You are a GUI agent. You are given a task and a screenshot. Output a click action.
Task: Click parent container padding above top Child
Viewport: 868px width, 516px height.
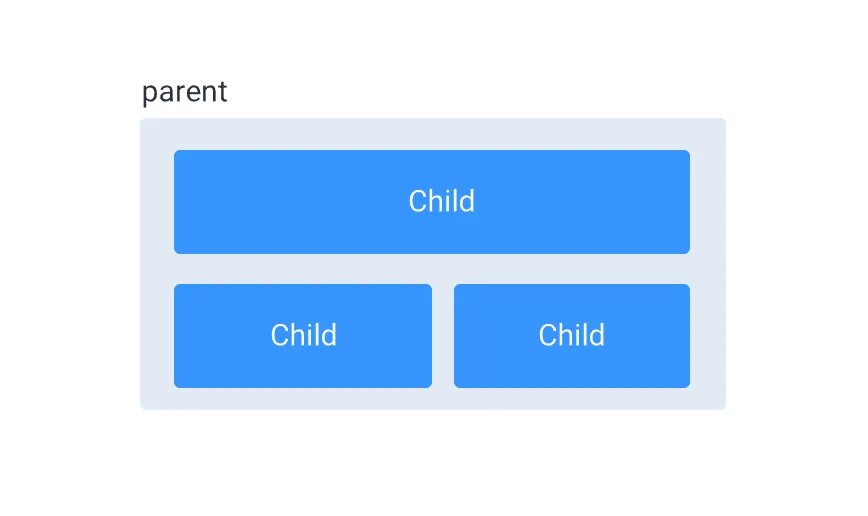click(x=432, y=134)
